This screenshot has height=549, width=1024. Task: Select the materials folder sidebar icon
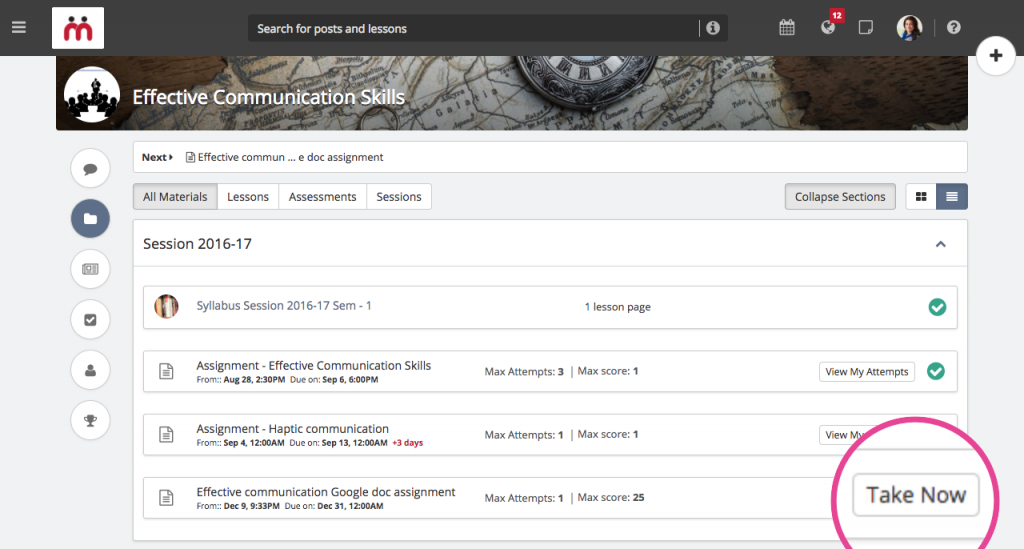click(90, 219)
